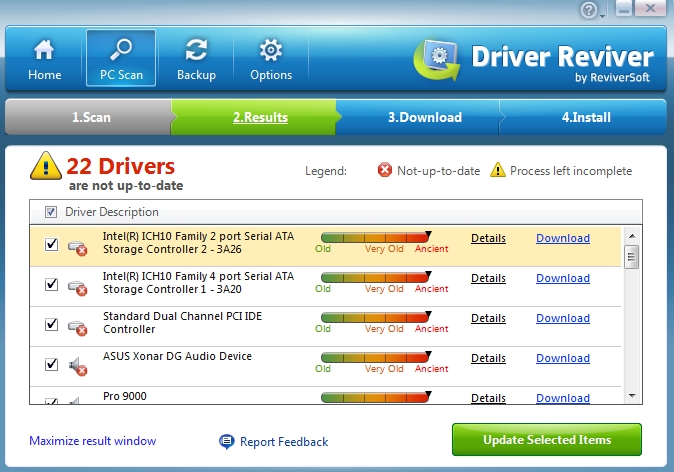
Task: Uncheck the ASUS Xonar DG Audio Device
Action: tap(51, 364)
